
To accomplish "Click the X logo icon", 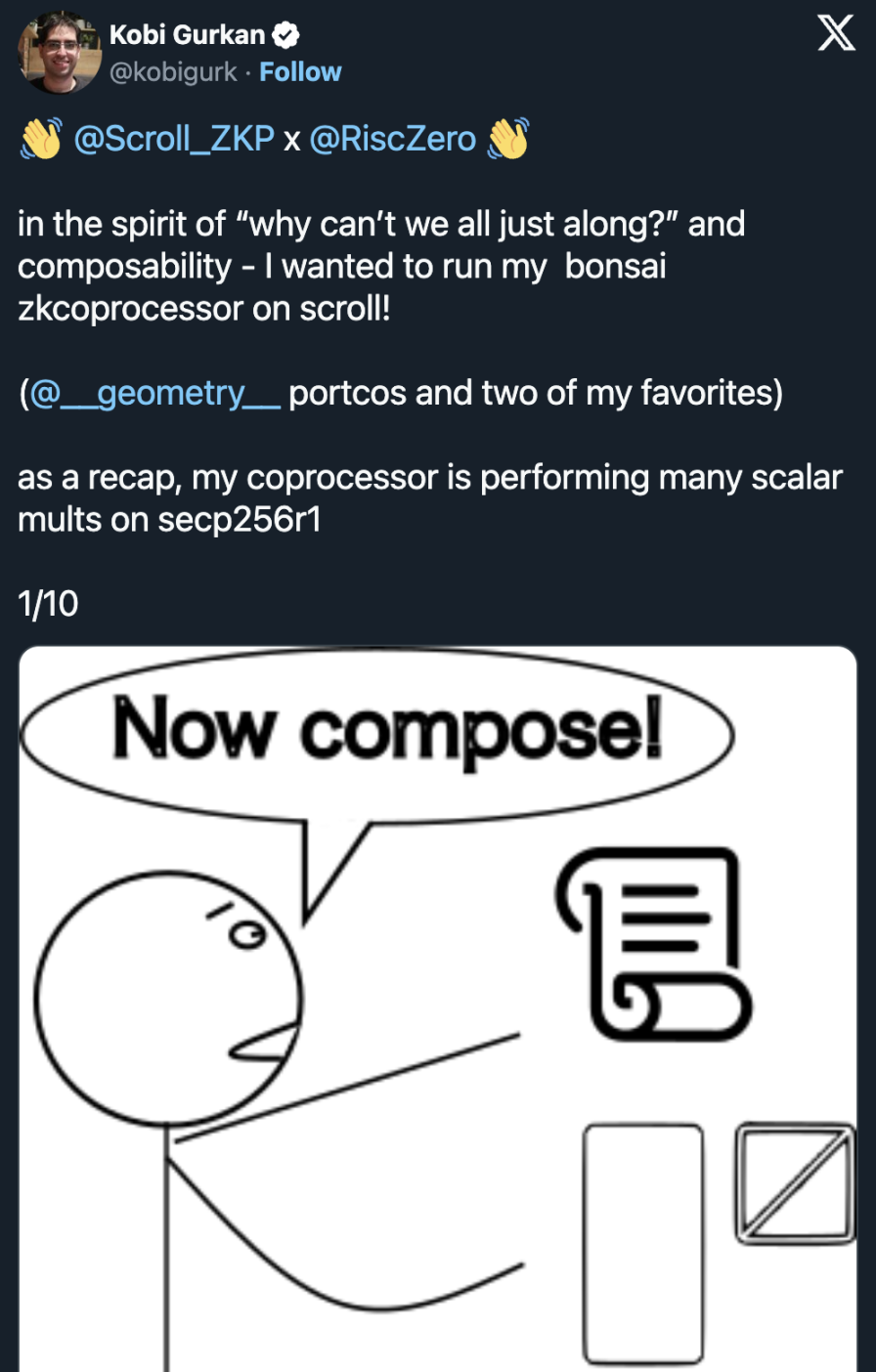I will point(836,35).
